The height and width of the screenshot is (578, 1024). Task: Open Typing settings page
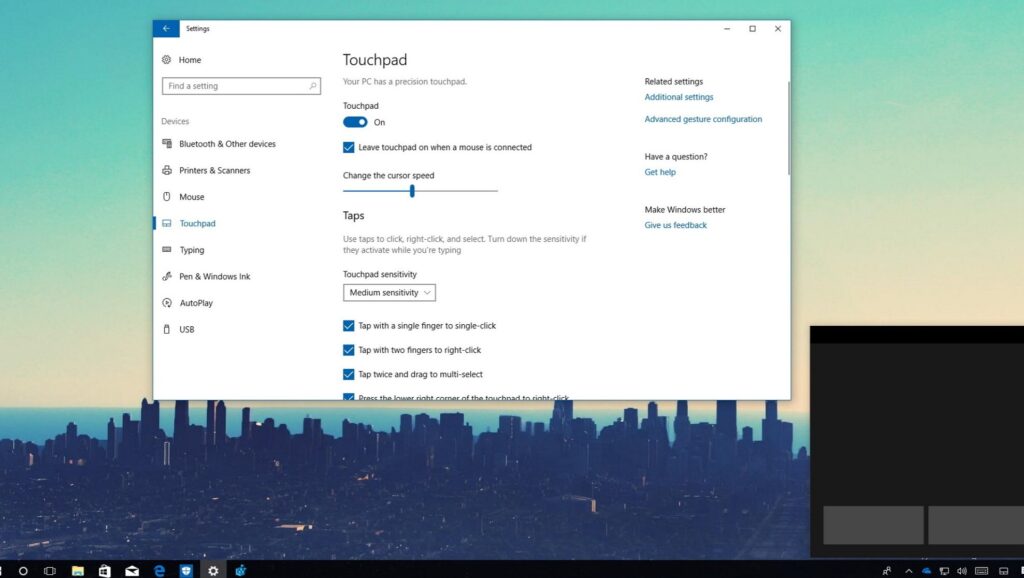[x=191, y=250]
